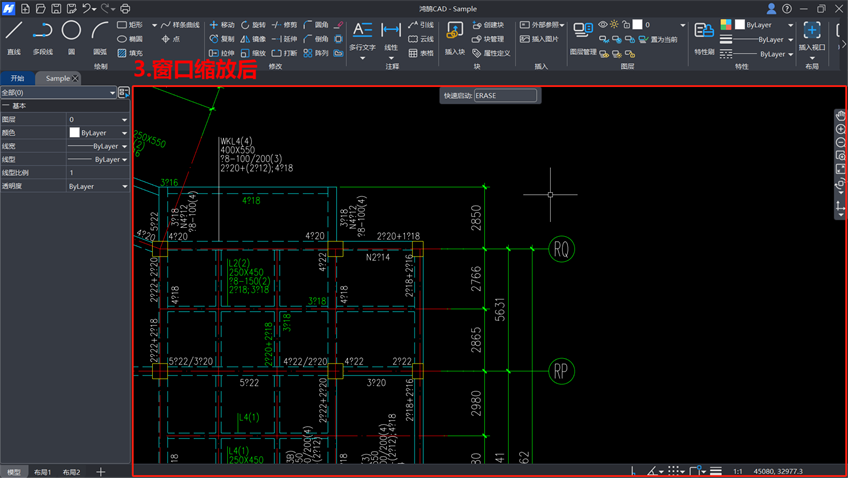The height and width of the screenshot is (479, 850).
Task: Expand the 多行文字 text dropdown arrow
Action: (363, 59)
